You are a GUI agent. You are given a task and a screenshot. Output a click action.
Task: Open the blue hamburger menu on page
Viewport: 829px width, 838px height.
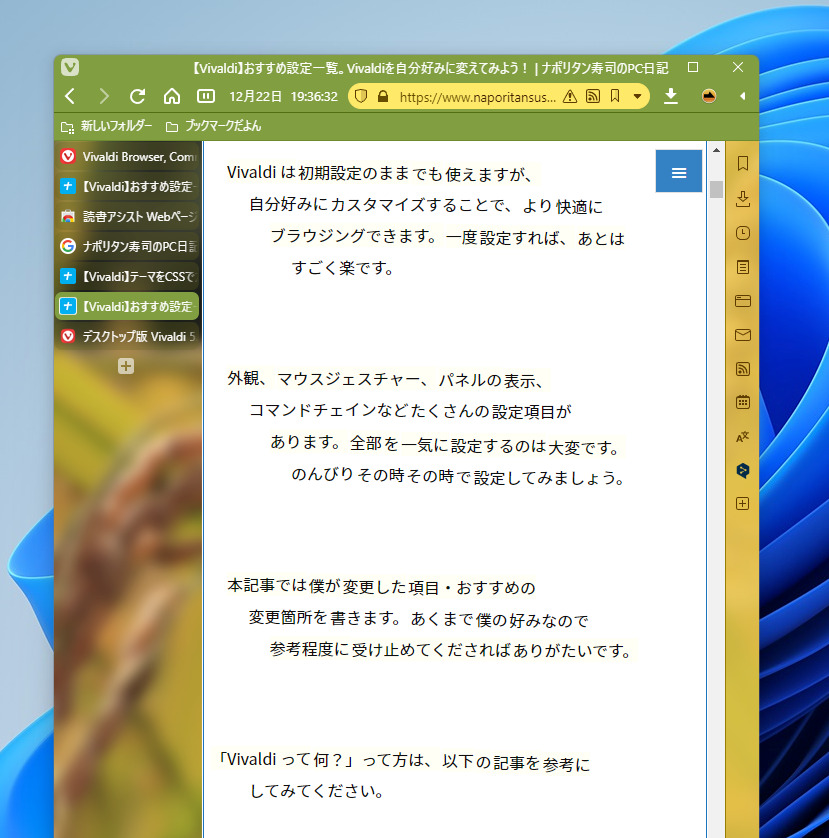(x=679, y=171)
